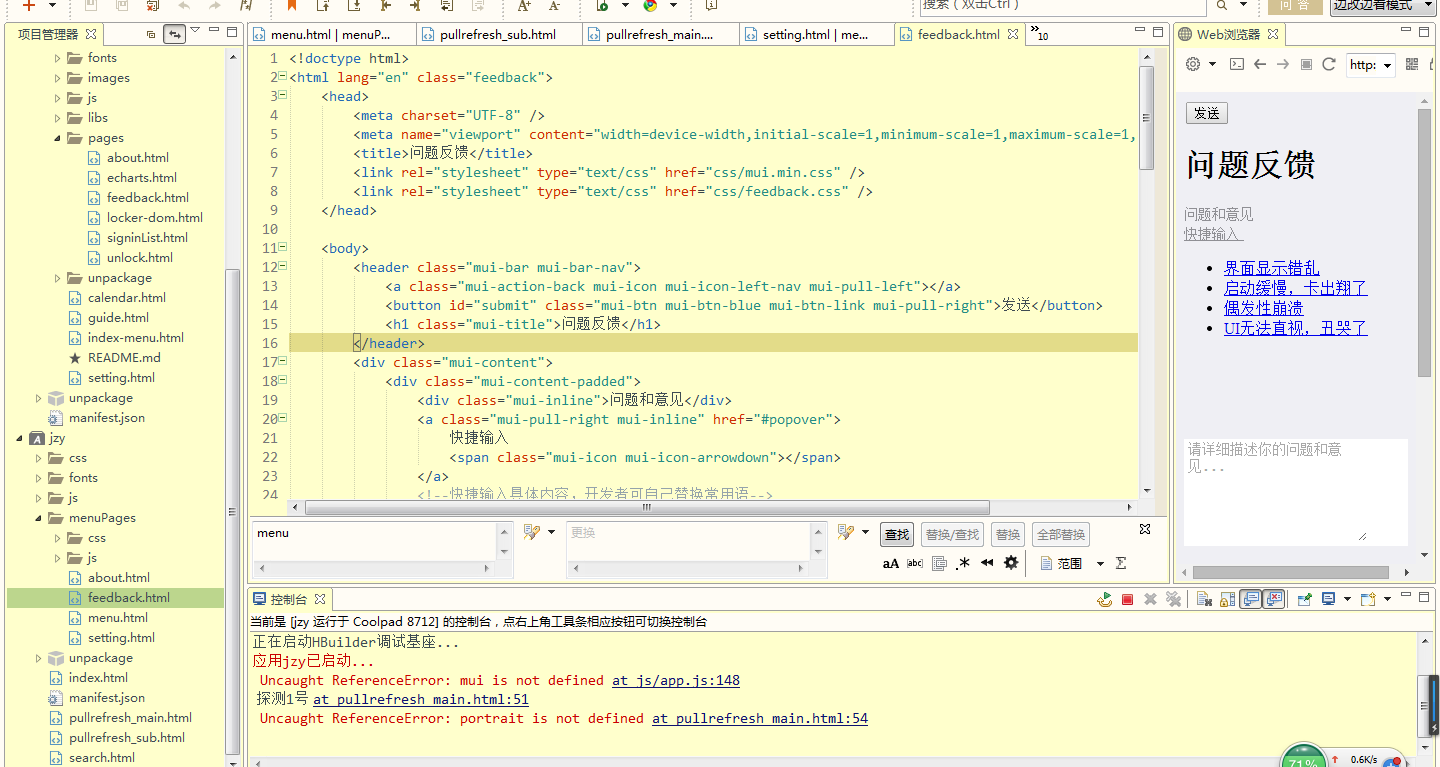
Task: Toggle regular expression search option
Action: 963,563
